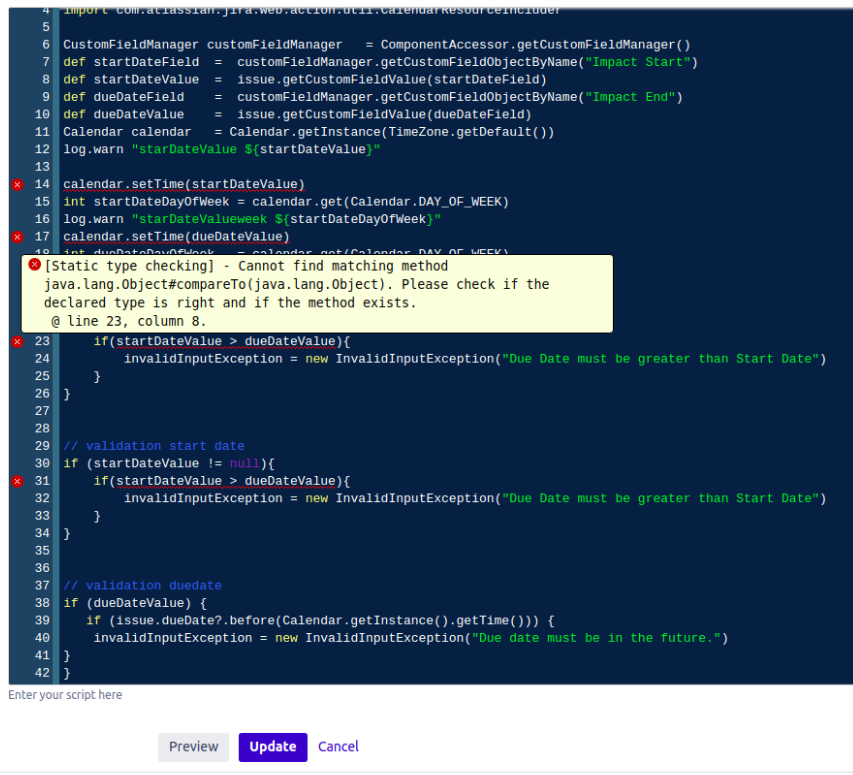The width and height of the screenshot is (853, 775).
Task: Click the Cancel link
Action: click(338, 746)
